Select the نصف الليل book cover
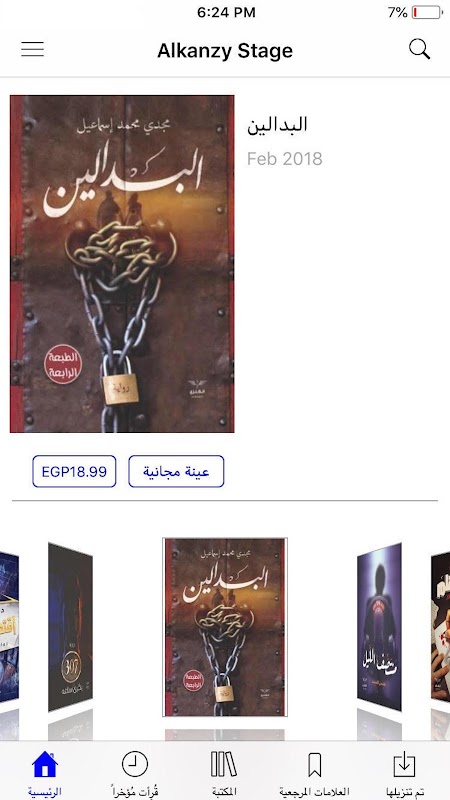Image resolution: width=450 pixels, height=800 pixels. coord(379,627)
